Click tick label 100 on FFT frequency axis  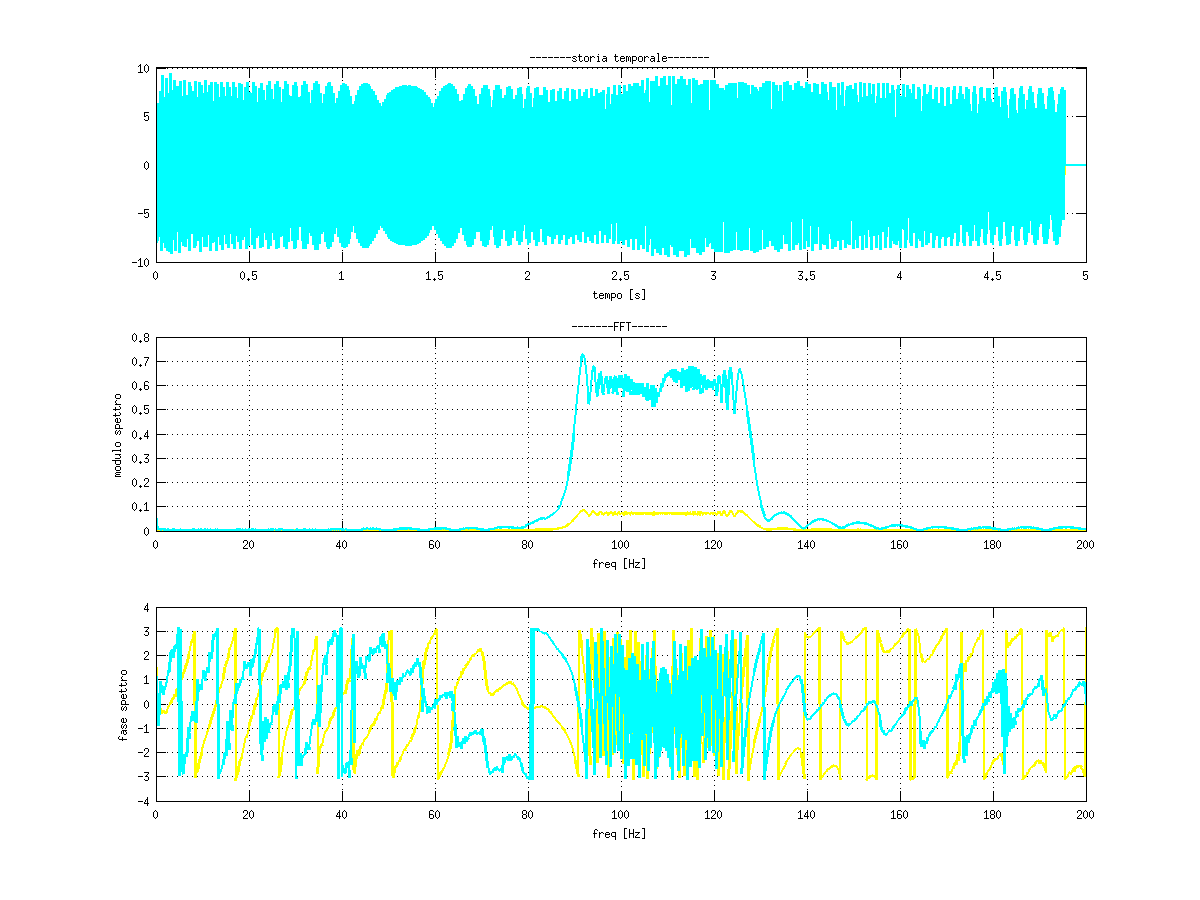pyautogui.click(x=620, y=546)
